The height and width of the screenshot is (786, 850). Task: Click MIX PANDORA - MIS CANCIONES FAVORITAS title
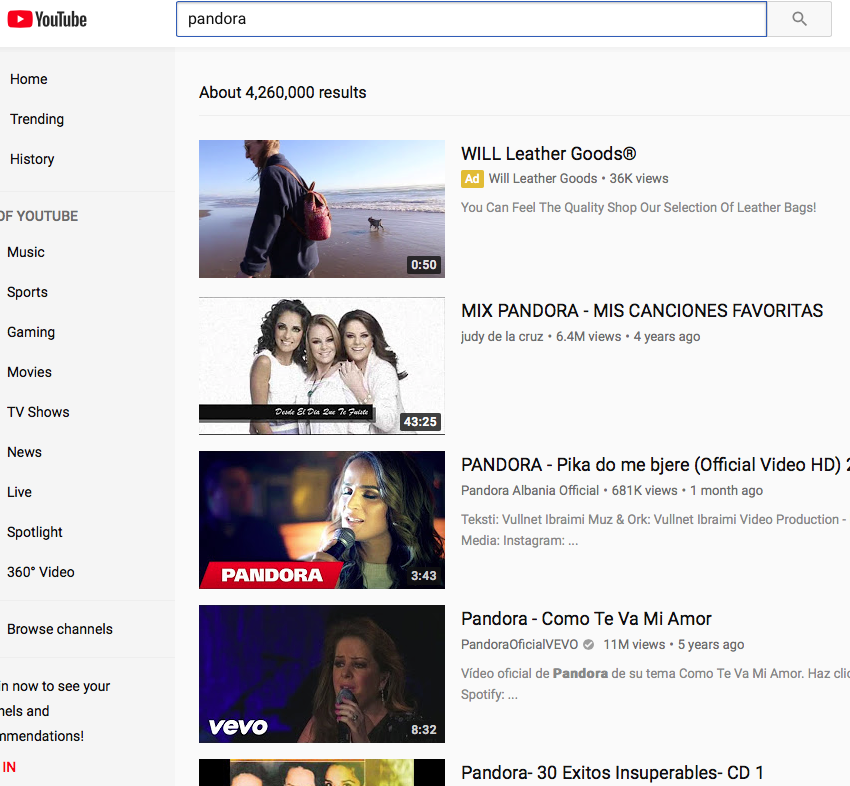click(642, 311)
